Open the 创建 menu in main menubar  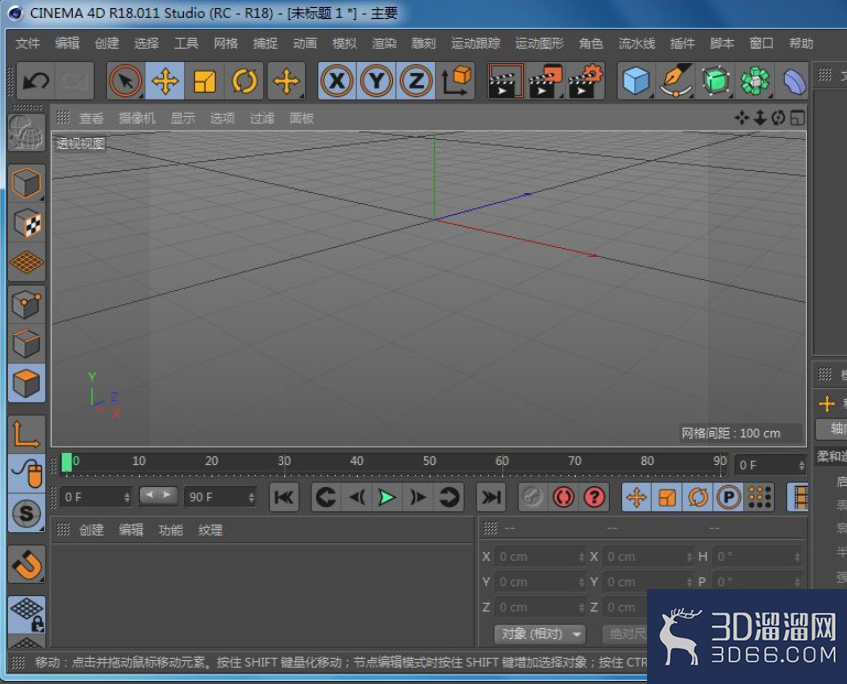point(106,43)
